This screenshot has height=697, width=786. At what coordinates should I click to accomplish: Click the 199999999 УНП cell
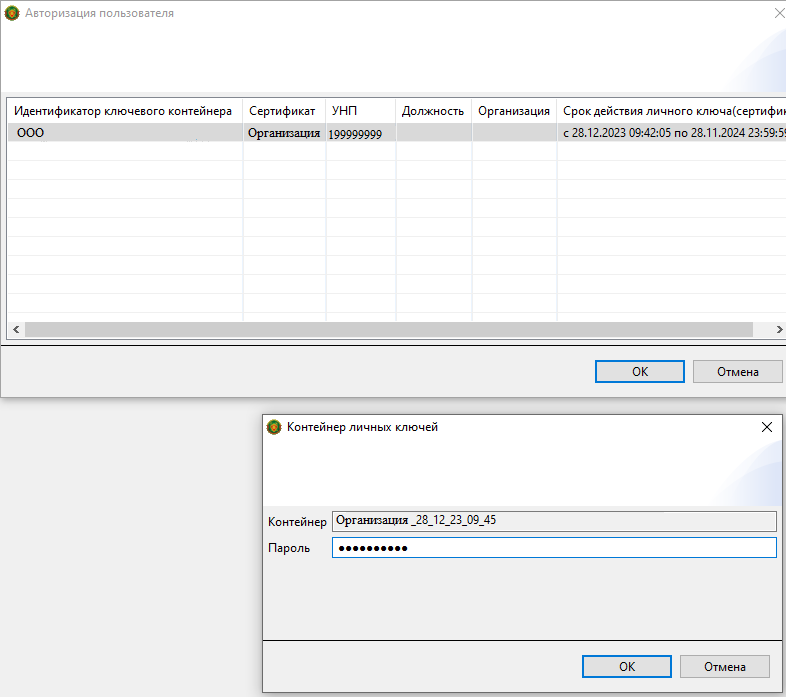click(355, 133)
